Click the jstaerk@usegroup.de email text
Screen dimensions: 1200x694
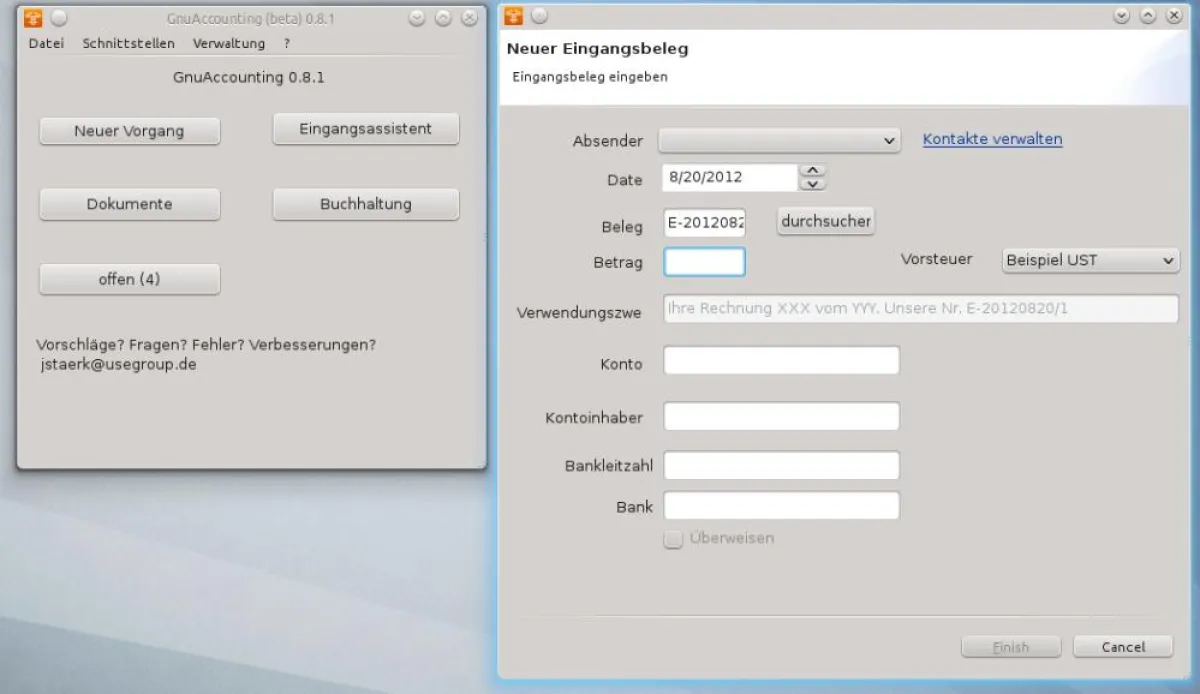118,364
